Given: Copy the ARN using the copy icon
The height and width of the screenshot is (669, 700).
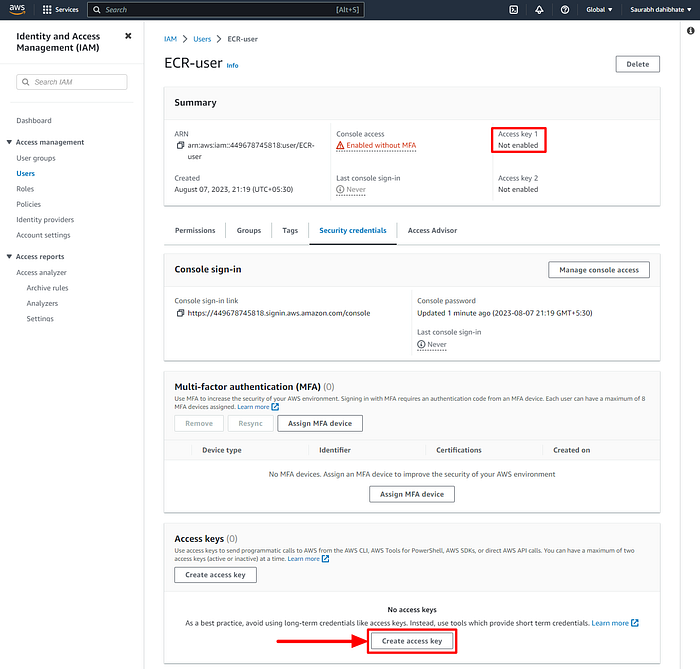Looking at the screenshot, I should tap(180, 145).
